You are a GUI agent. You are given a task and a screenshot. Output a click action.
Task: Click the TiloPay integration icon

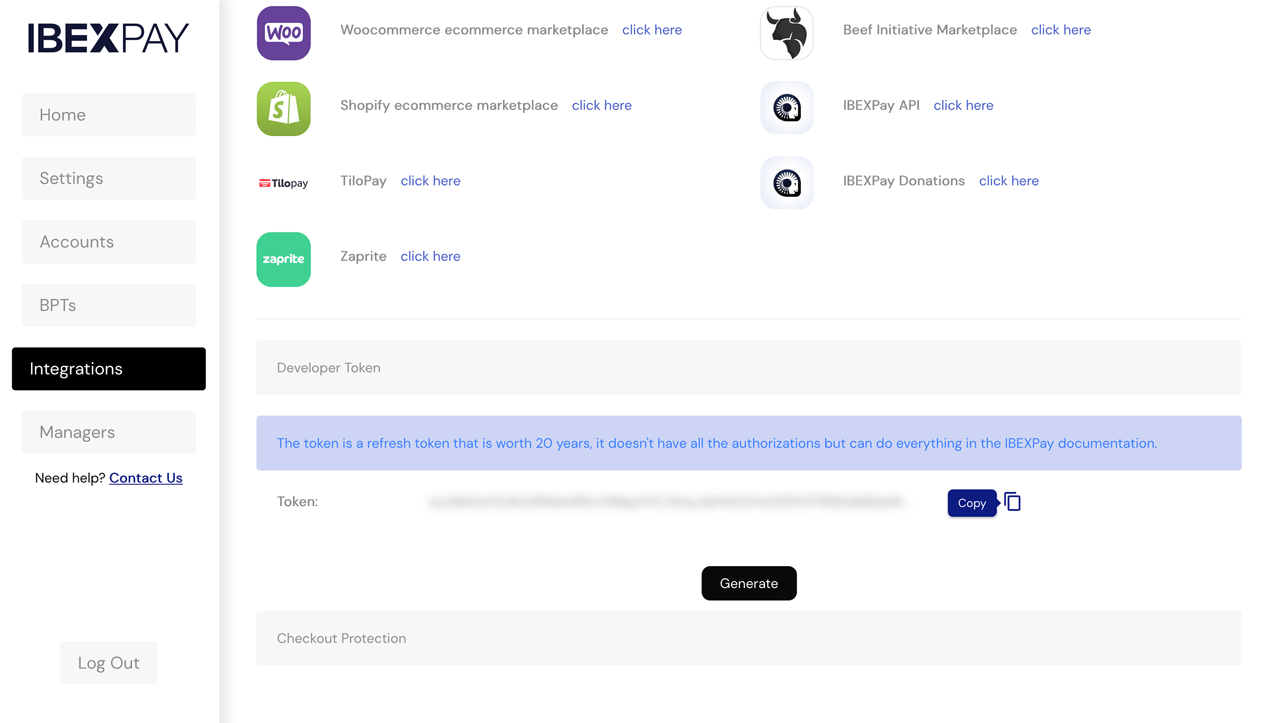tap(283, 181)
